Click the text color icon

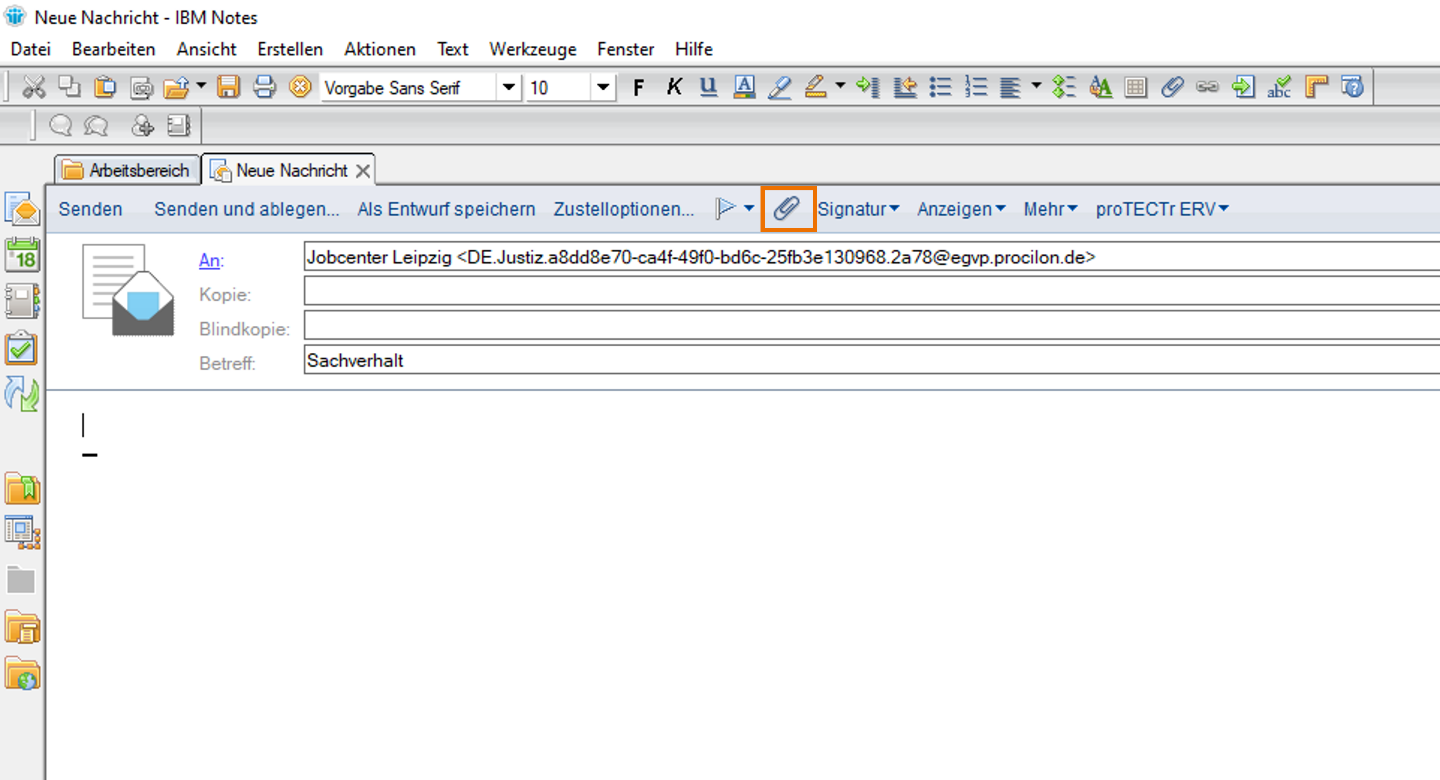[x=743, y=88]
